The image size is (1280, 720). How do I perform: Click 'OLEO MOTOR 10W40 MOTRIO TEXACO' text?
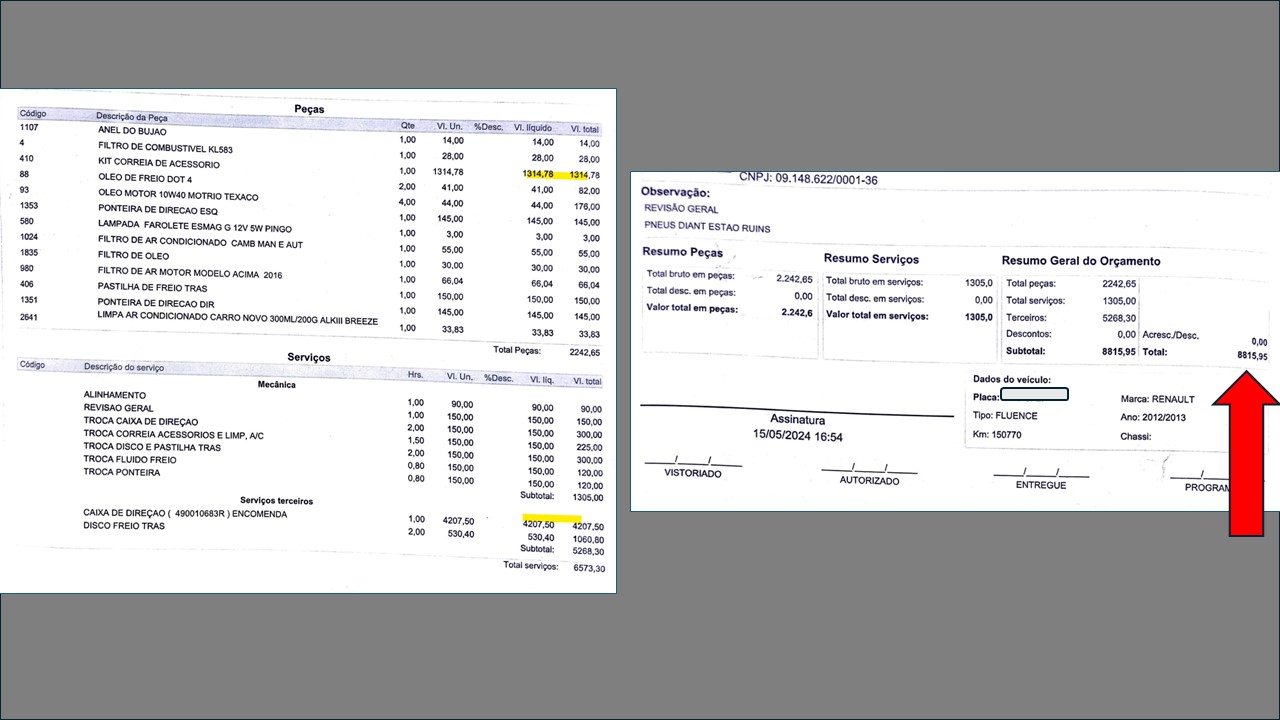click(x=177, y=196)
